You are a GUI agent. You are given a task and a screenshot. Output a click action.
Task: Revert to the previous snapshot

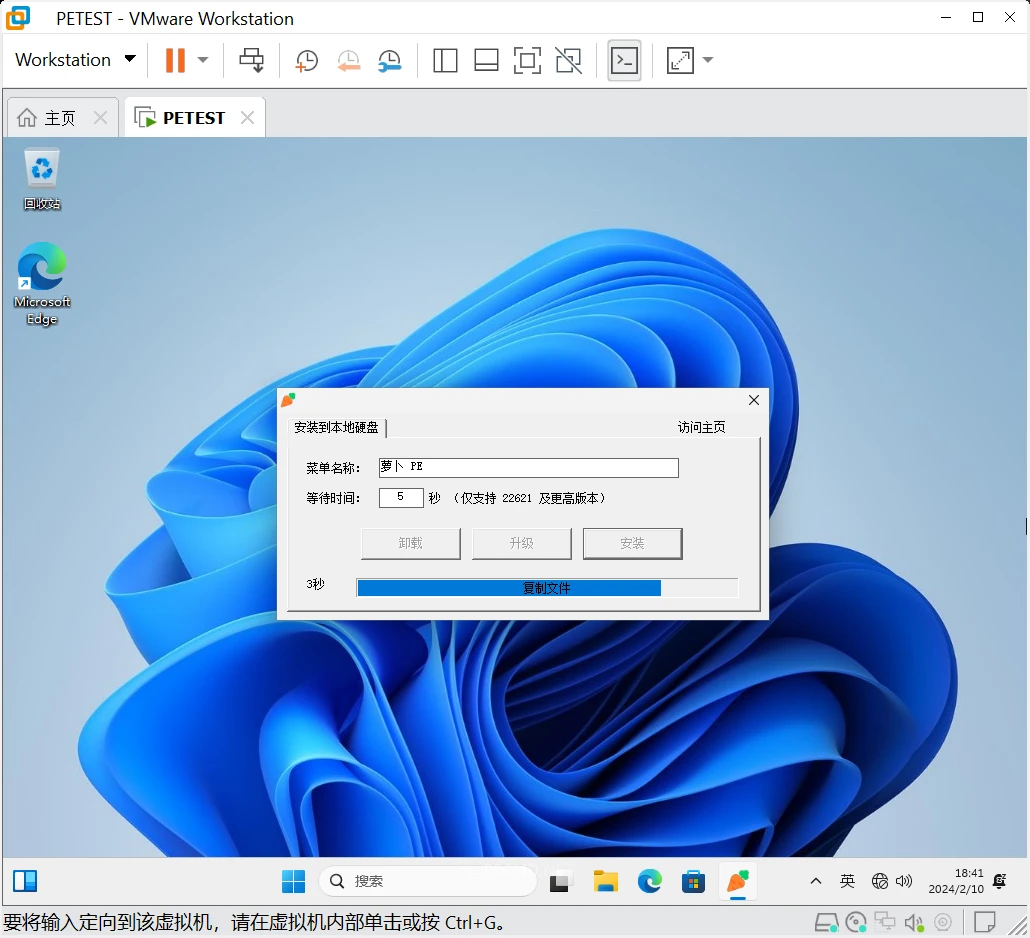348,60
